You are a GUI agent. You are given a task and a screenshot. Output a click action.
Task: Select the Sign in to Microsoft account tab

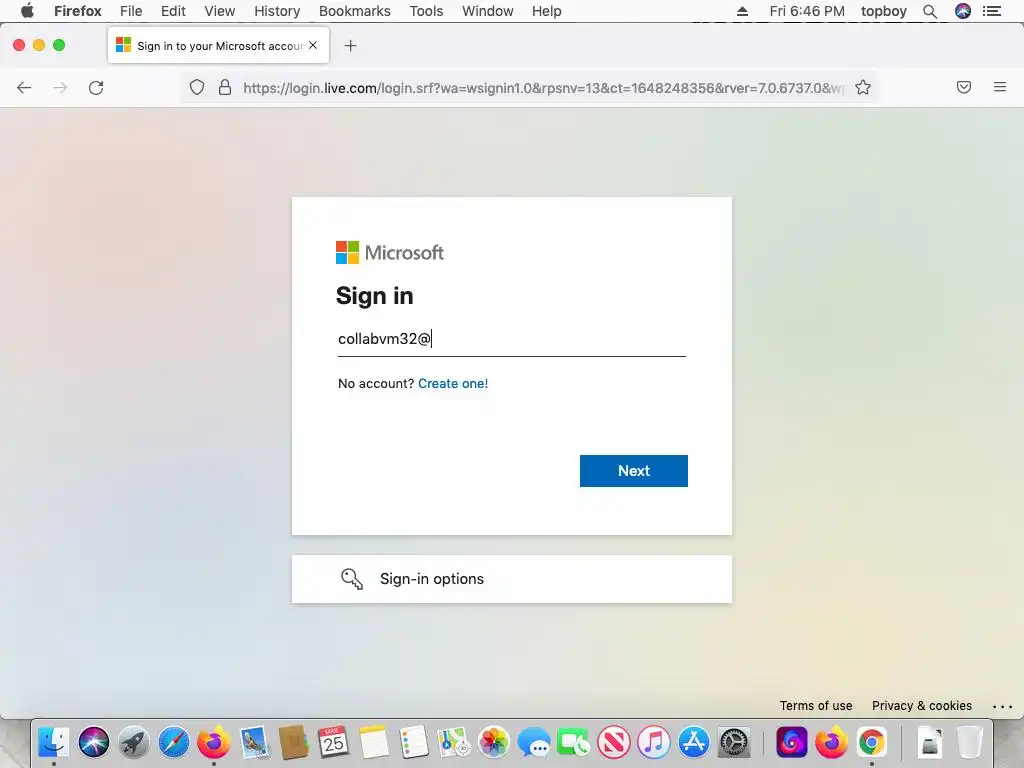click(218, 46)
